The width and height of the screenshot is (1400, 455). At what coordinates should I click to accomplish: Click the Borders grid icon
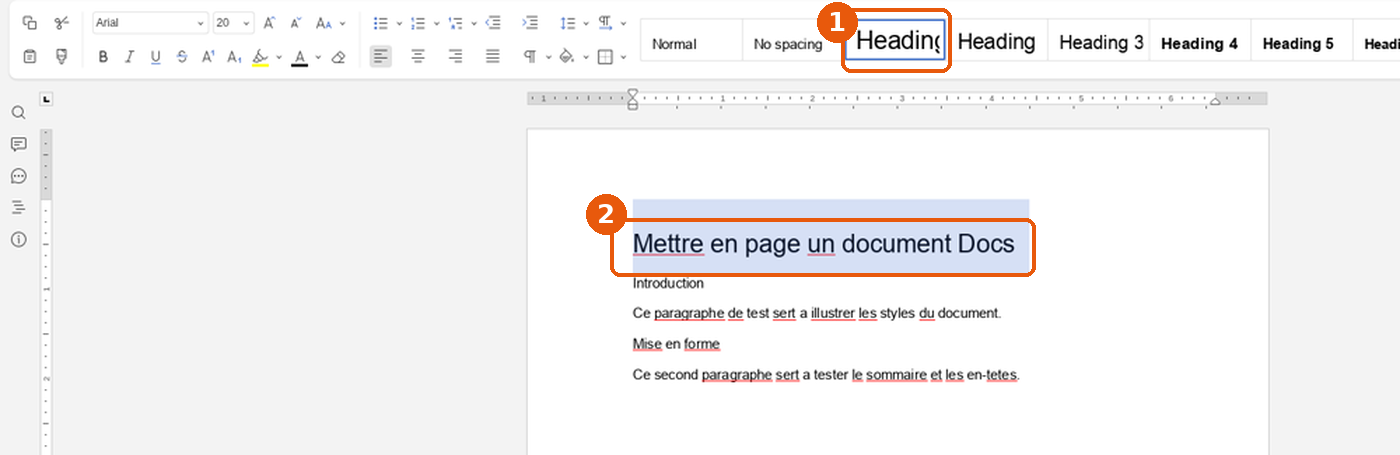(x=606, y=57)
